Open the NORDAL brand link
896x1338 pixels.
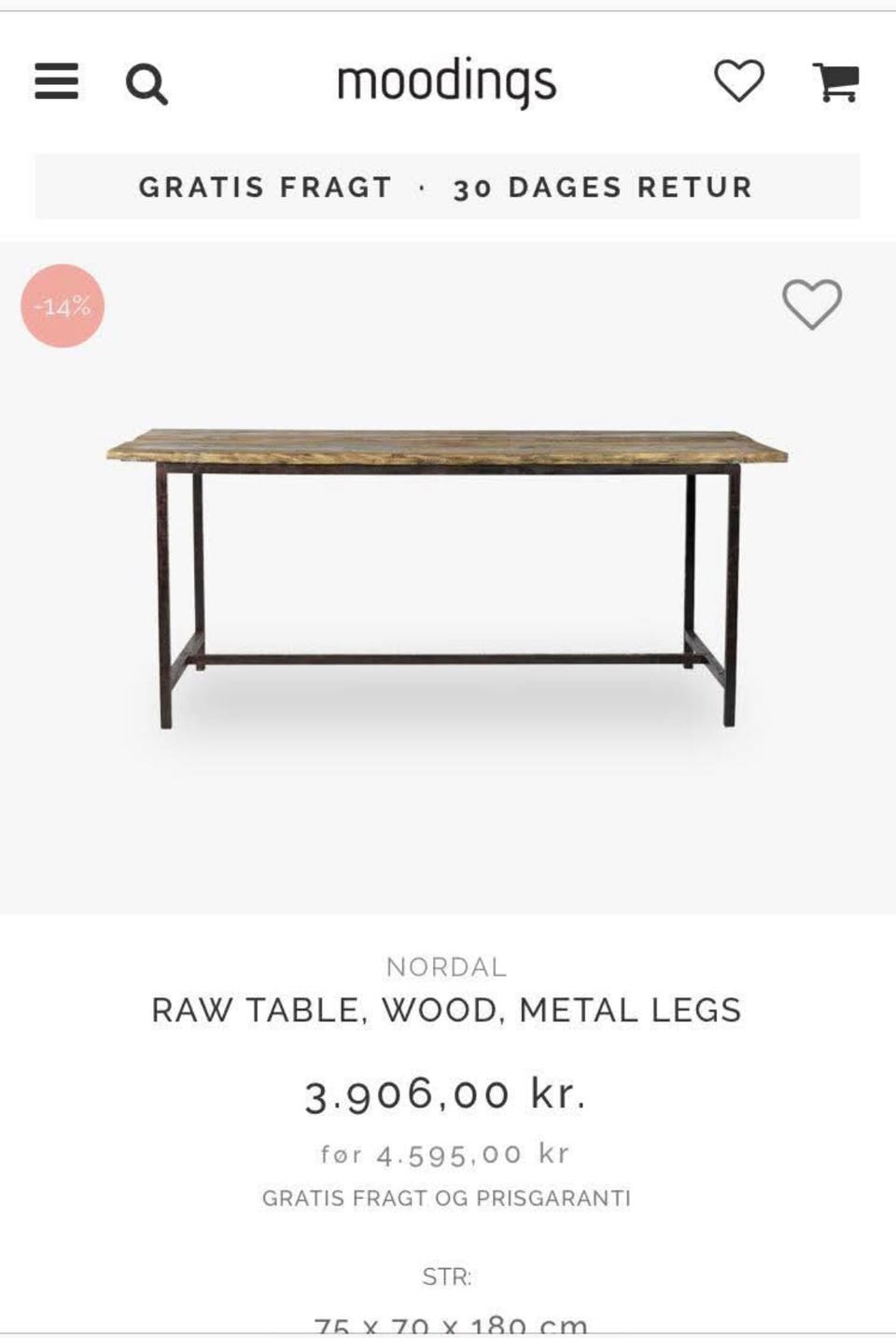[x=446, y=966]
